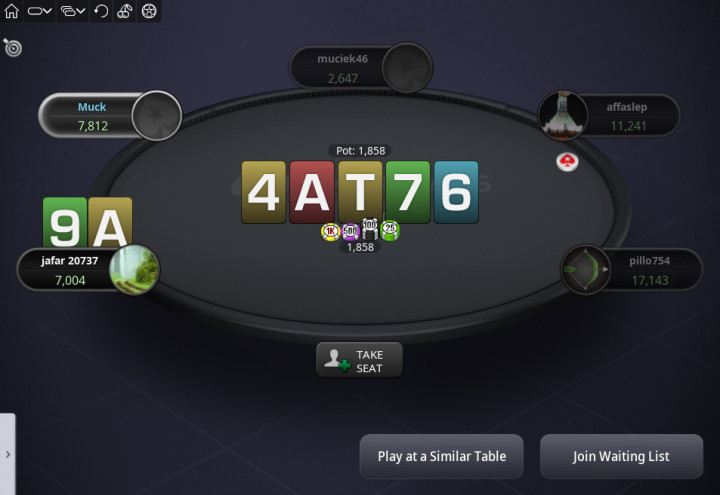Screen dimensions: 720x495
Task: Click the Muck player's empty avatar
Action: [x=157, y=115]
